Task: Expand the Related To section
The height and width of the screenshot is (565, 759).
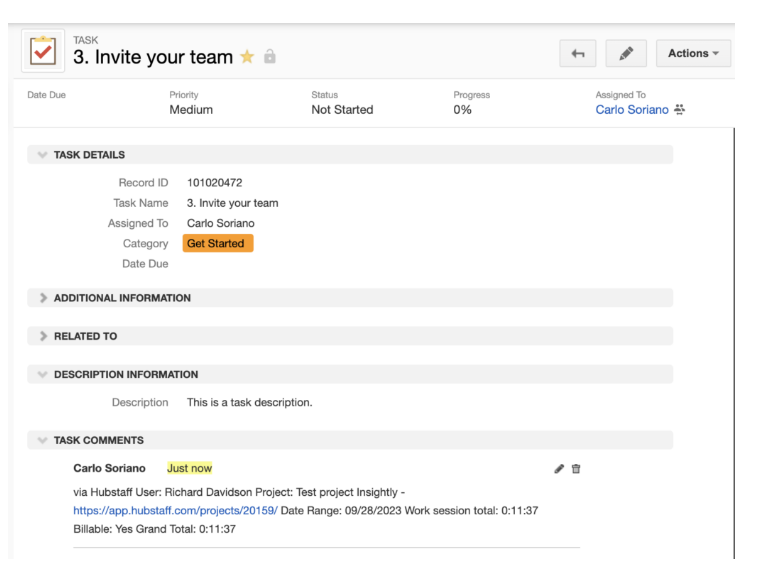Action: tap(41, 336)
